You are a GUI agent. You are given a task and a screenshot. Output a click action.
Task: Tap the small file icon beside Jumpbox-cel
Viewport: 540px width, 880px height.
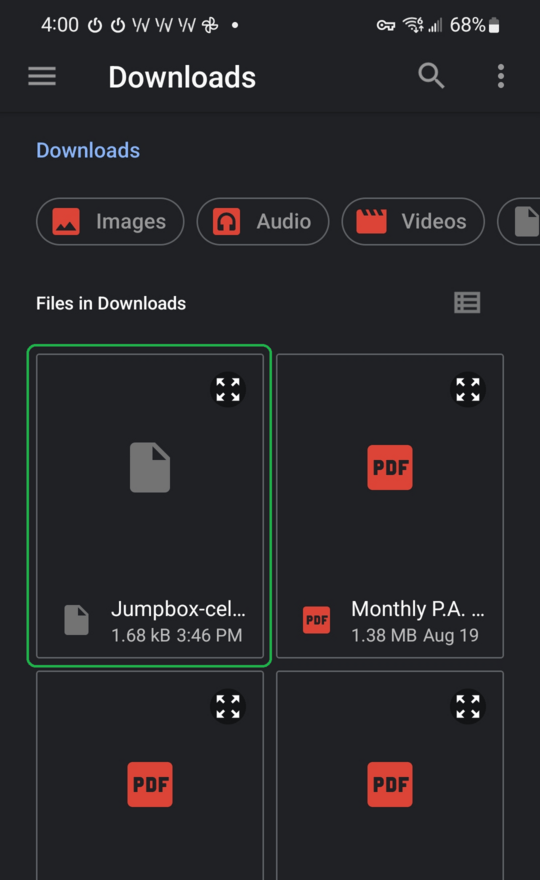coord(76,620)
